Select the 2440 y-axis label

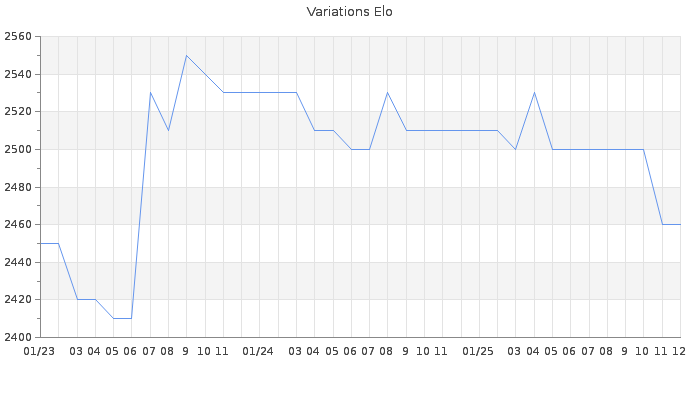[17, 262]
